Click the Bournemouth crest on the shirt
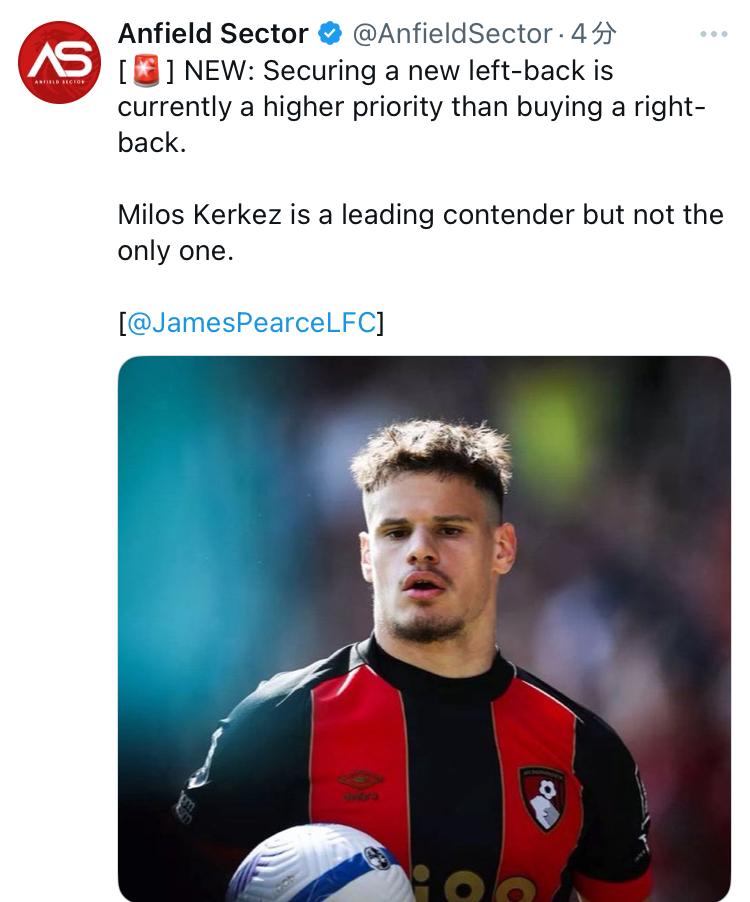Viewport: 750px width, 902px height. click(x=543, y=797)
